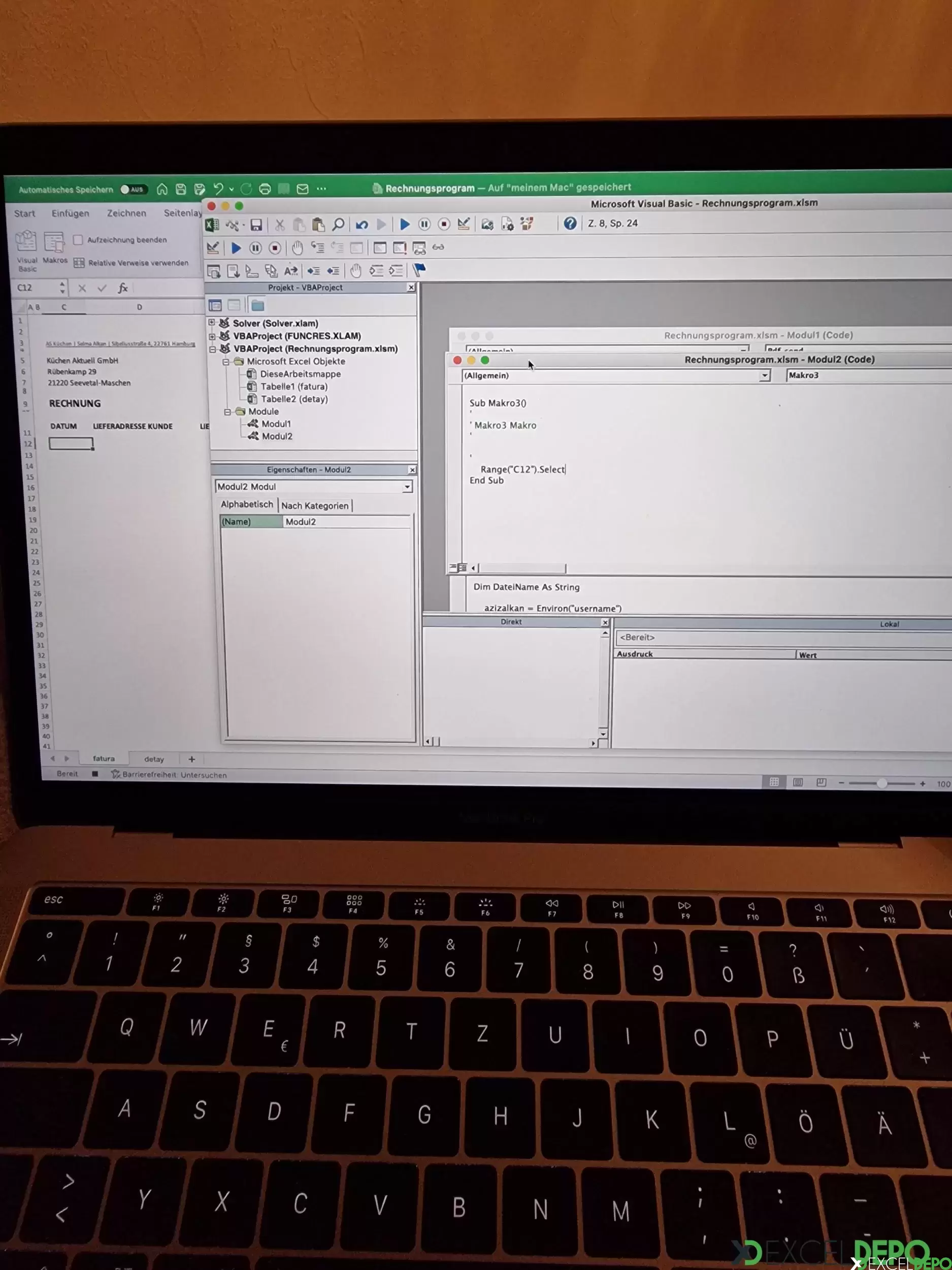The width and height of the screenshot is (952, 1270).
Task: Undo the last edit in the VBA editor toolbar
Action: [x=362, y=225]
